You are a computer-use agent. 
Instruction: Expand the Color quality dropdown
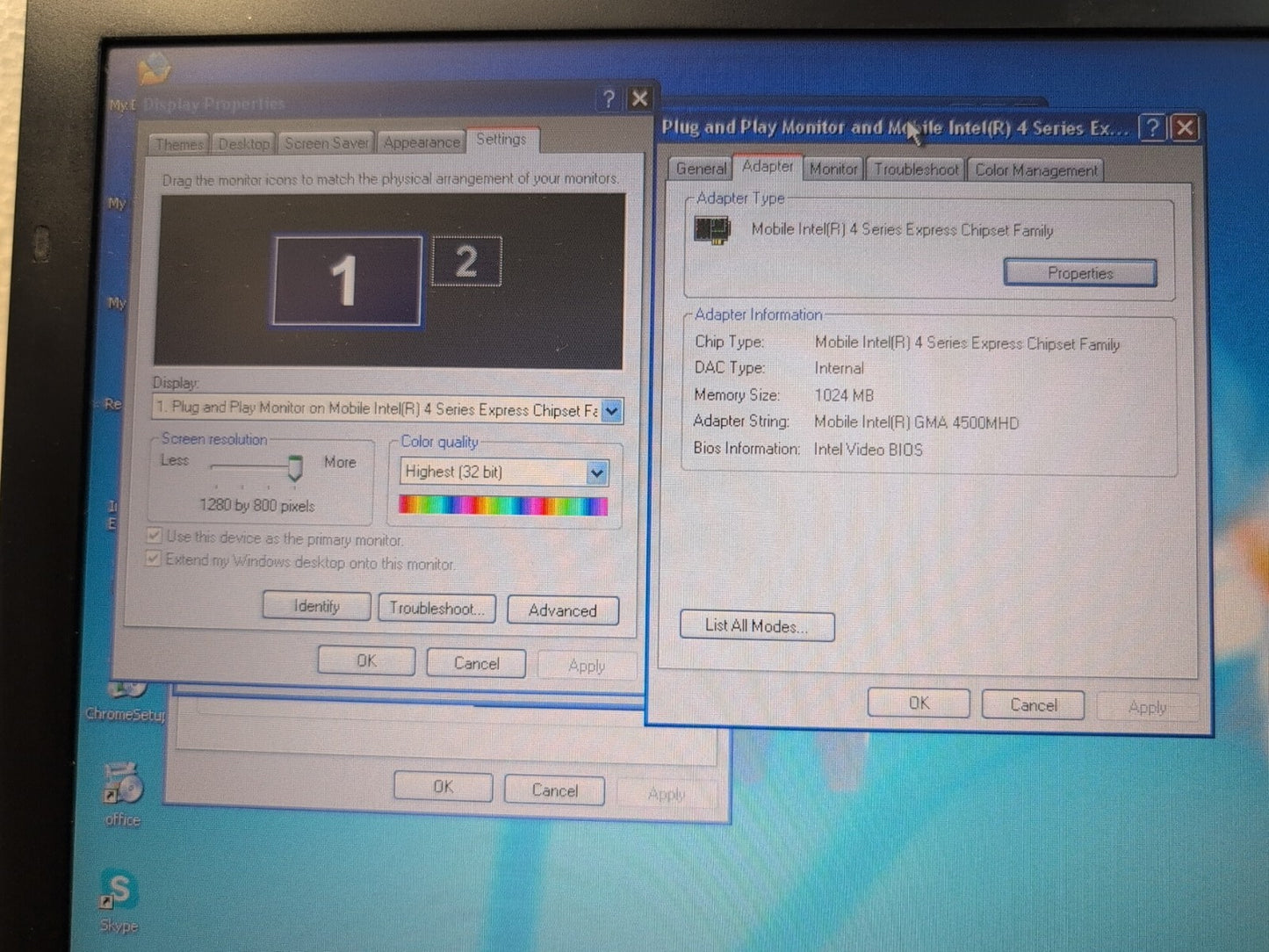(597, 473)
